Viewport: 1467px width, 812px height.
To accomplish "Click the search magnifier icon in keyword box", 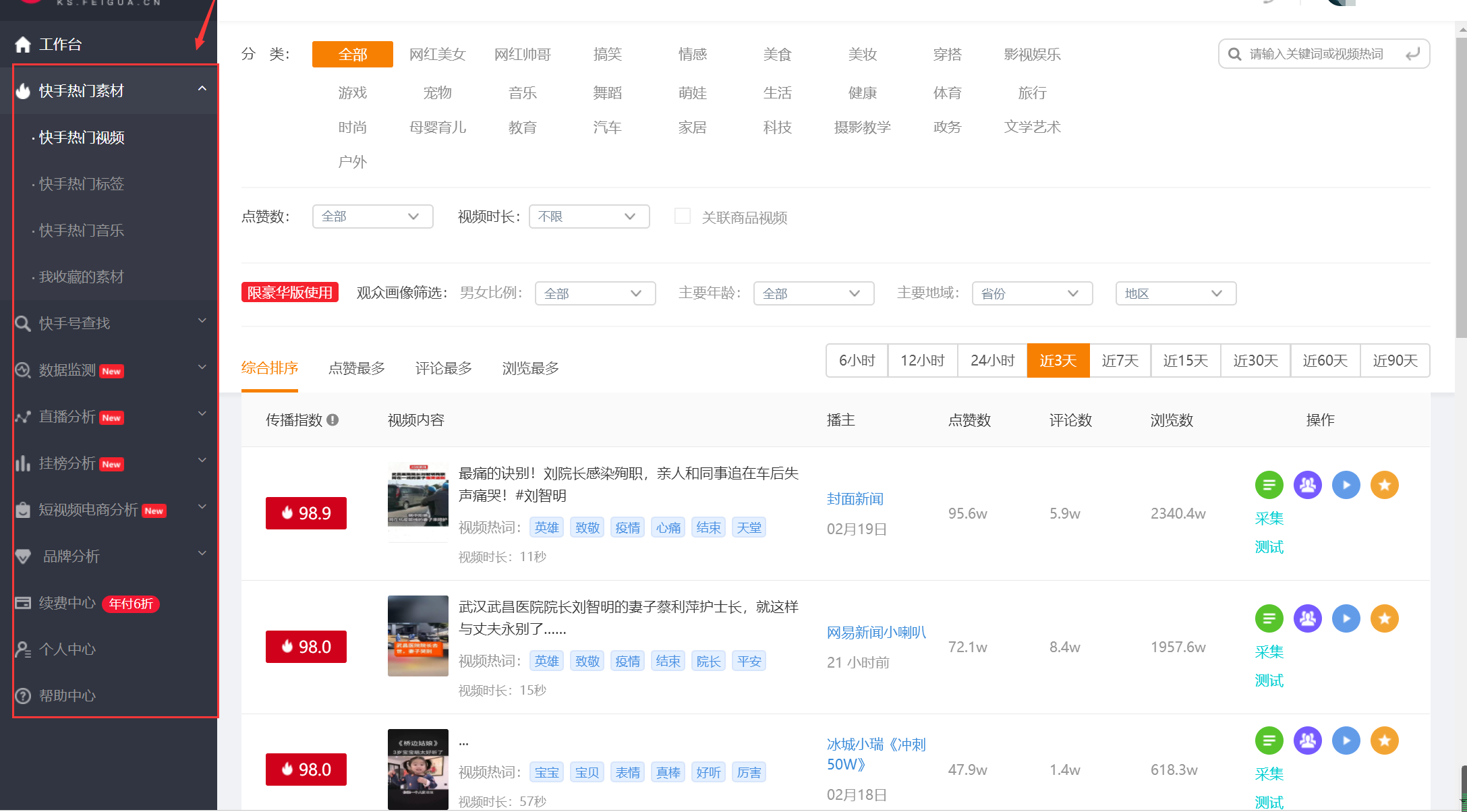I will coord(1235,54).
